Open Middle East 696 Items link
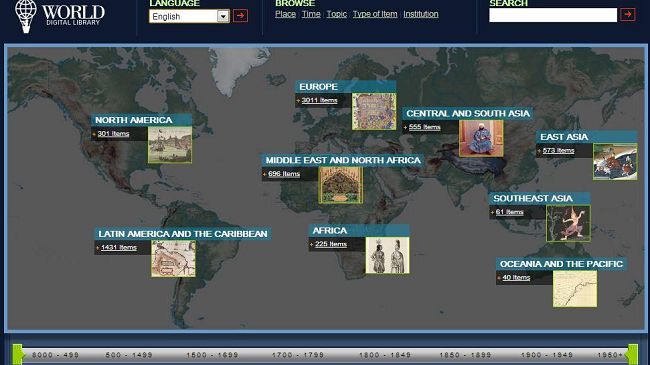 tap(284, 174)
